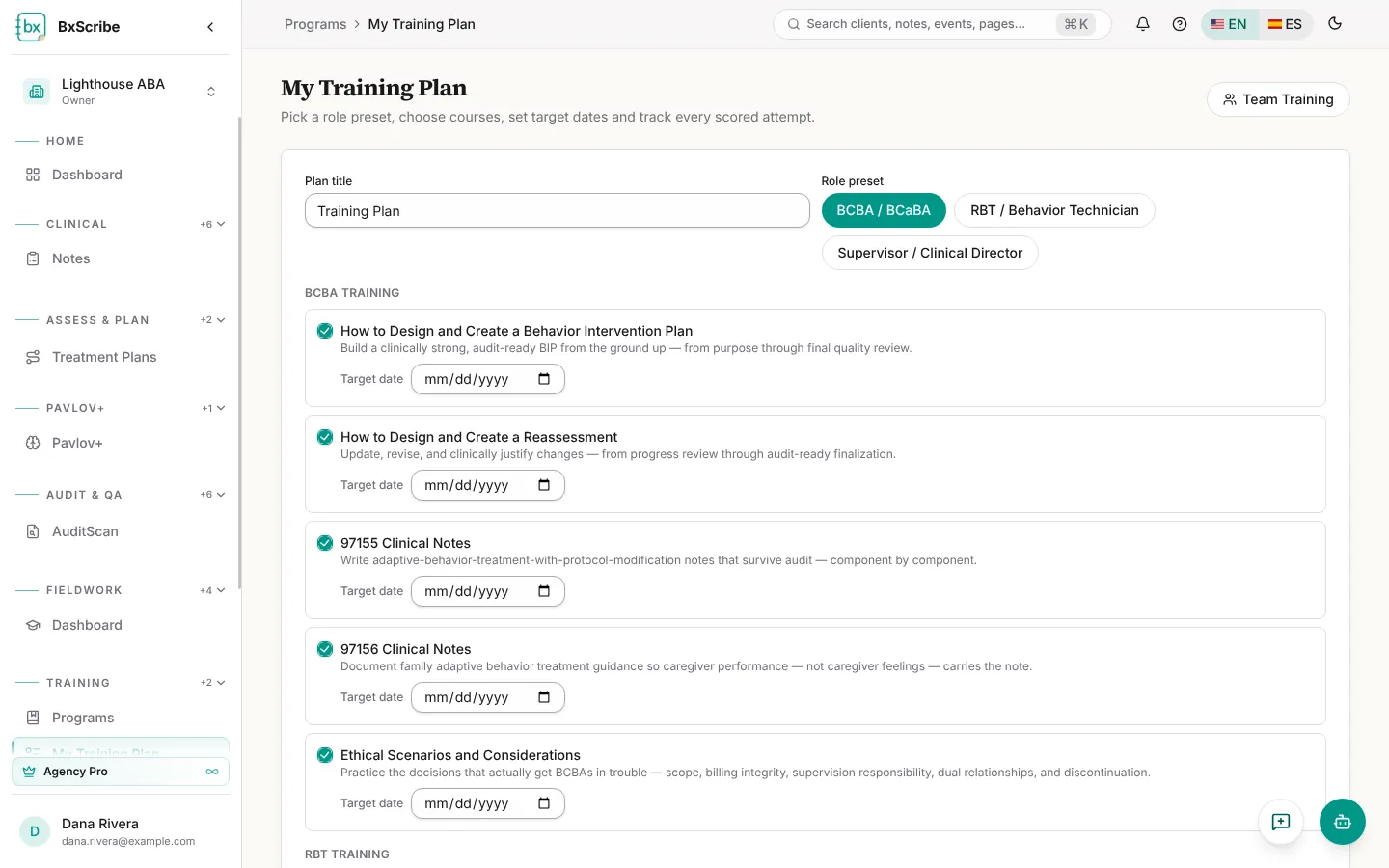
Task: Select the RBT / Behavior Technician preset
Action: [1054, 210]
